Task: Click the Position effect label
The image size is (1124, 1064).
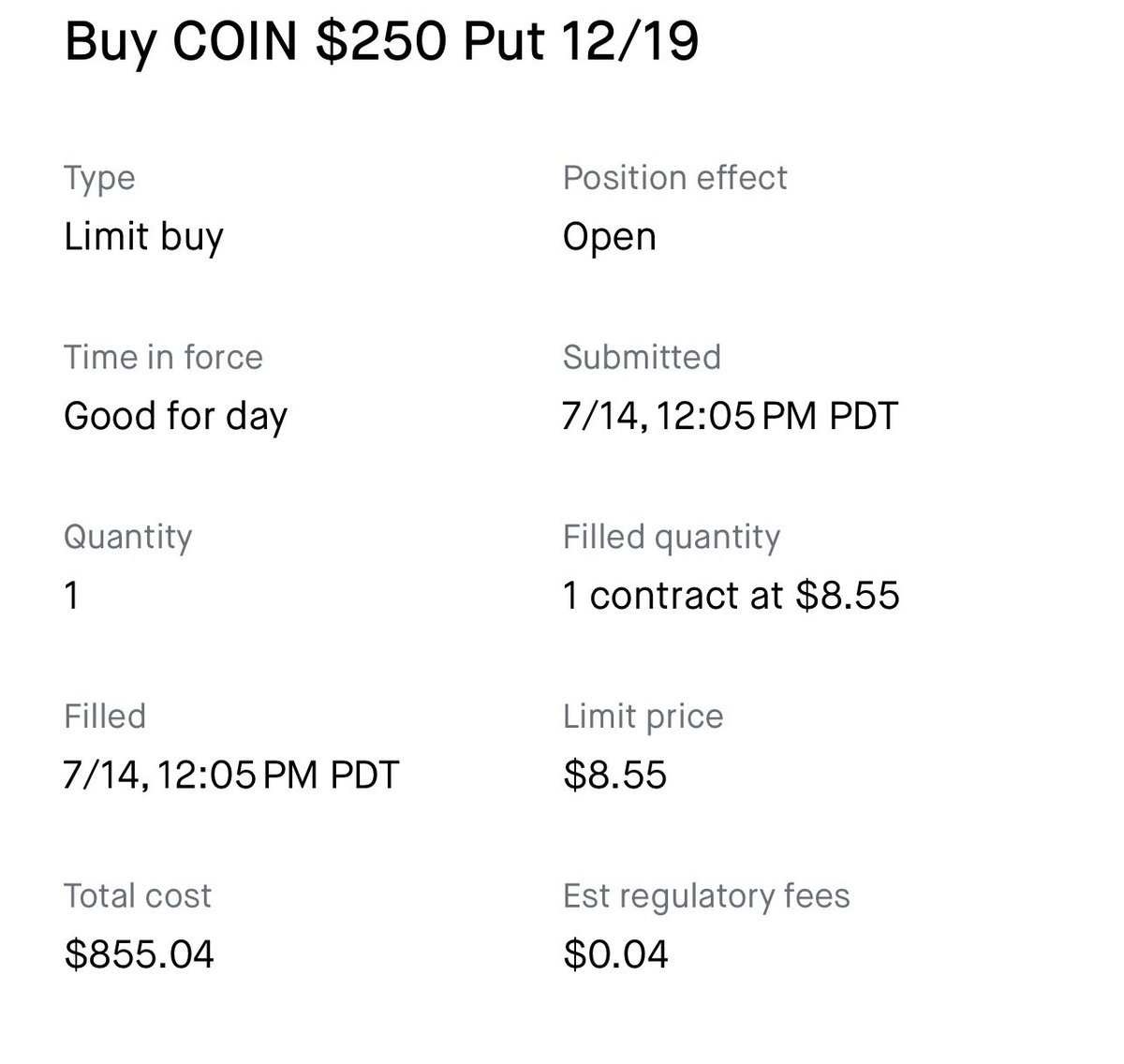Action: tap(674, 178)
